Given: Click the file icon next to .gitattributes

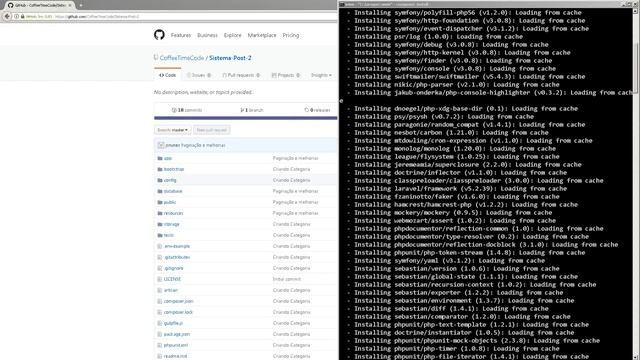Looking at the screenshot, I should tap(160, 258).
